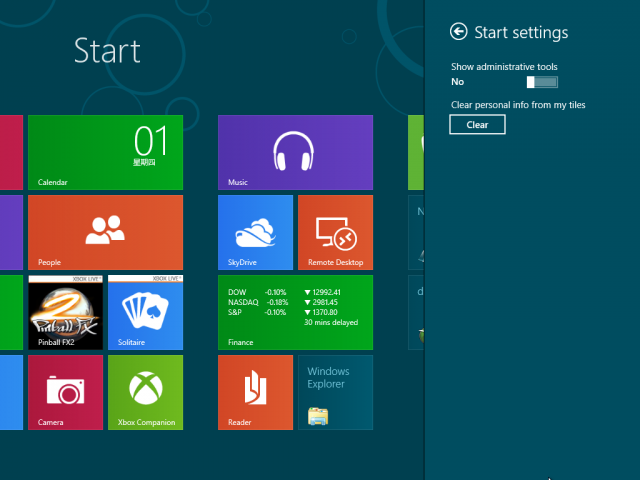The width and height of the screenshot is (640, 480).
Task: Select the NASDAQ value 2981.45
Action: (325, 302)
